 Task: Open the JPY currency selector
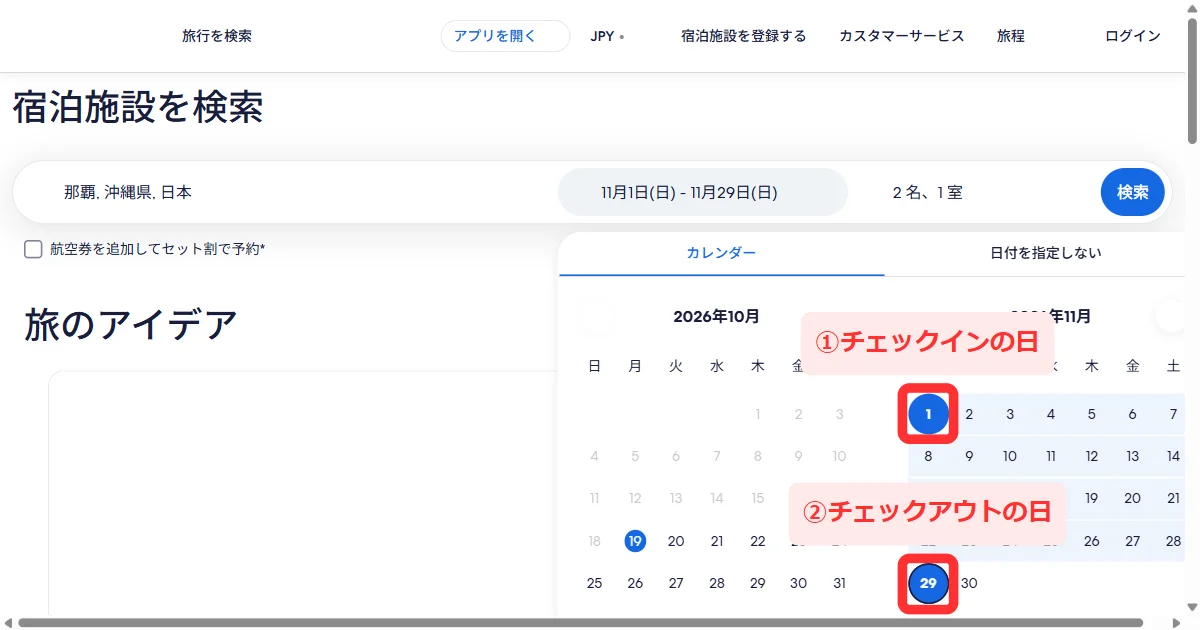click(x=607, y=36)
